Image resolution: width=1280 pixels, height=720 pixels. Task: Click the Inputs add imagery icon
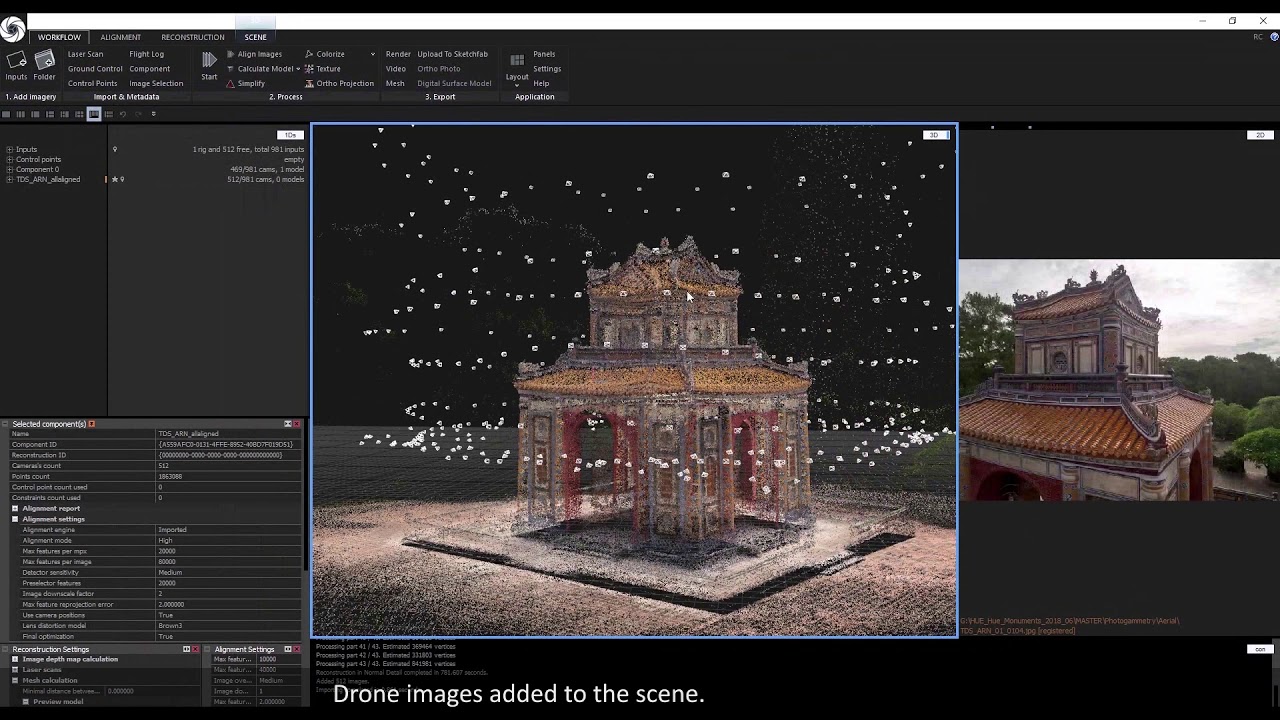coord(16,62)
